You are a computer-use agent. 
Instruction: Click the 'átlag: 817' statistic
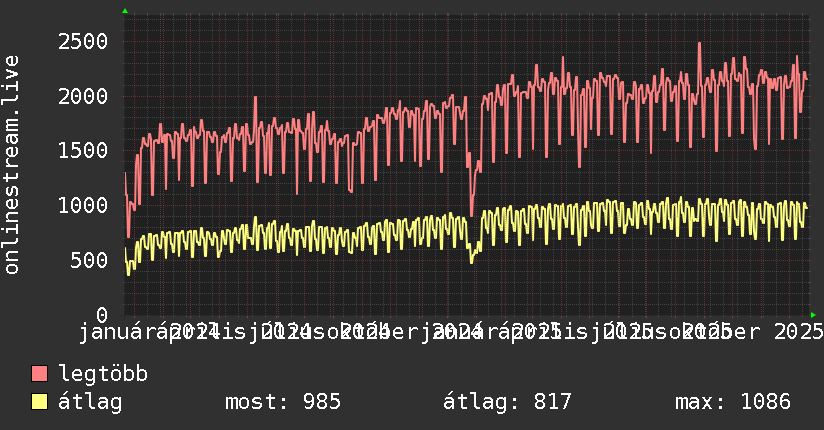(507, 402)
